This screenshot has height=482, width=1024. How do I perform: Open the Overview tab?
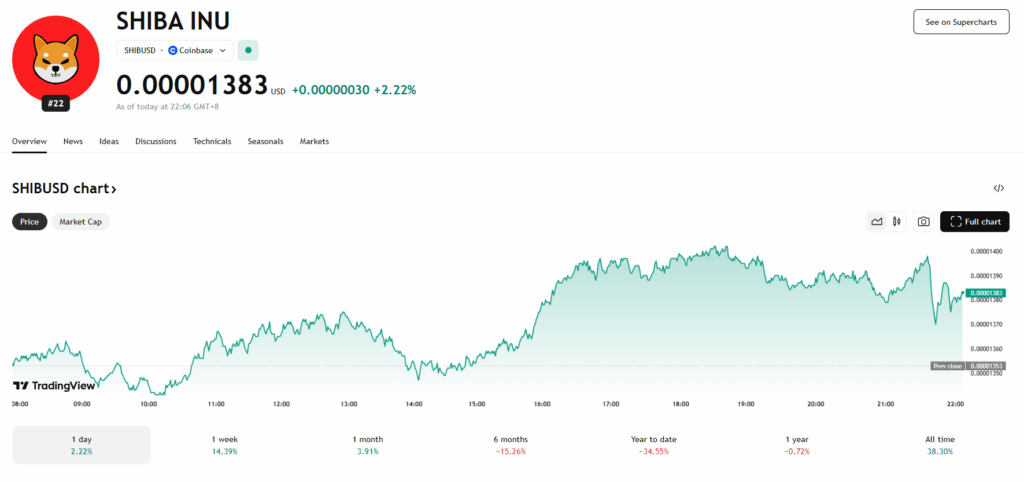click(x=29, y=141)
